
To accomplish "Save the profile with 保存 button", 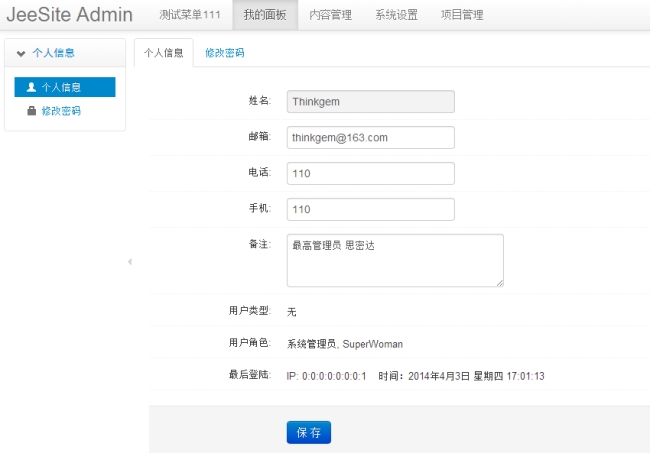I will tap(309, 432).
